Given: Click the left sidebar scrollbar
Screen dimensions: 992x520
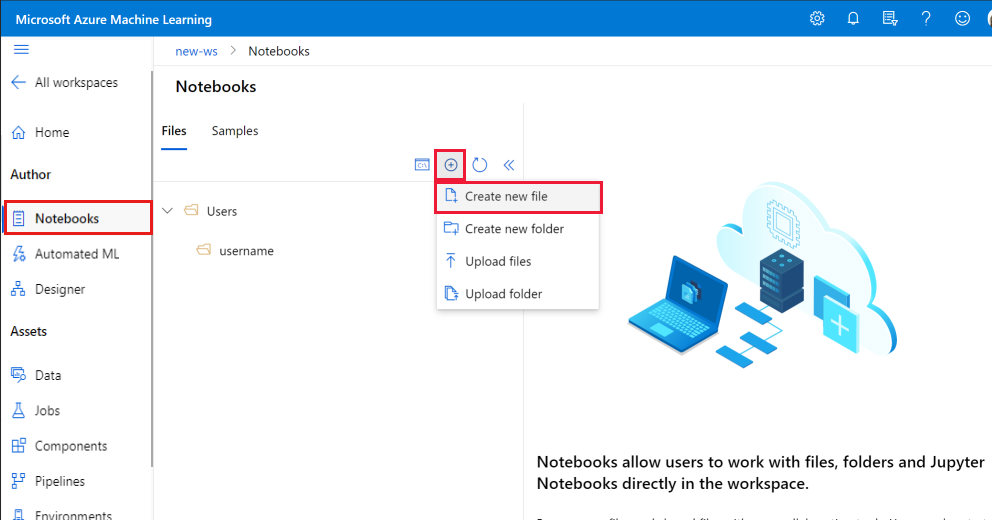Looking at the screenshot, I should point(151,269).
